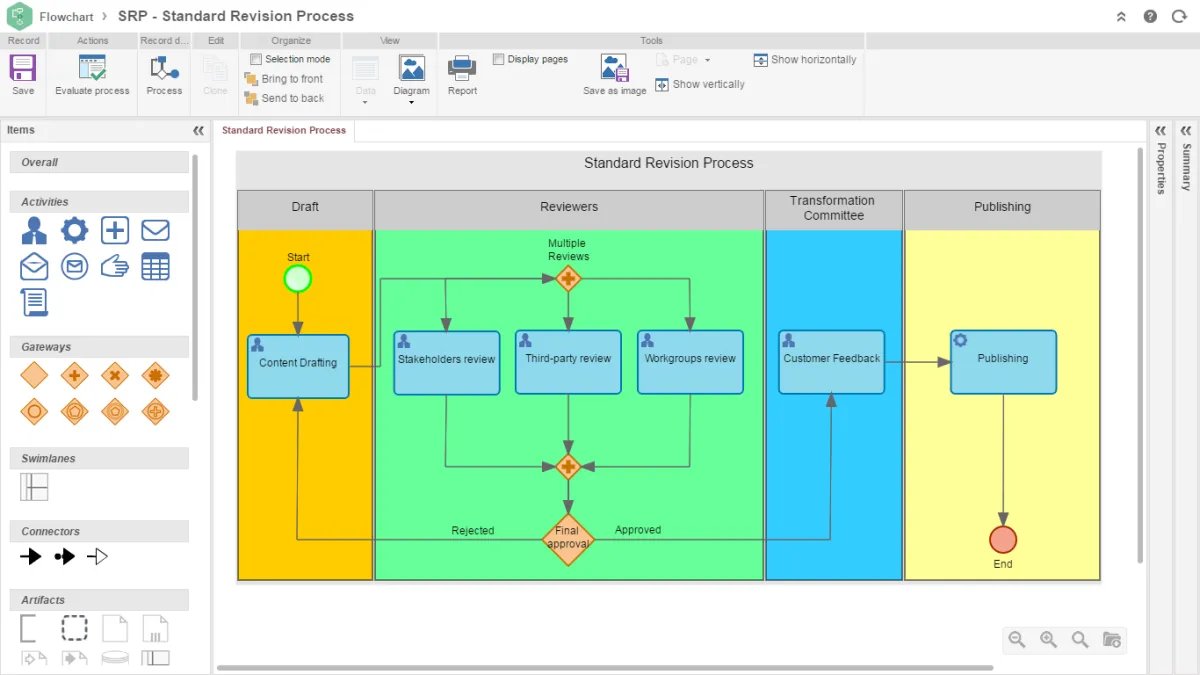Expand the Properties side panel
The height and width of the screenshot is (675, 1200).
(x=1160, y=131)
